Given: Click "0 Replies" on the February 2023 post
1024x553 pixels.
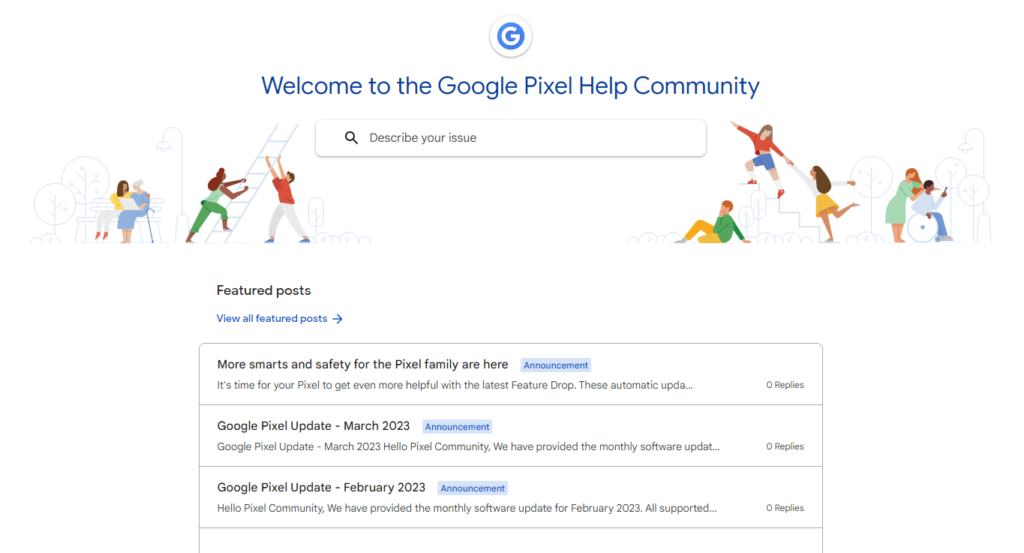Looking at the screenshot, I should (785, 508).
